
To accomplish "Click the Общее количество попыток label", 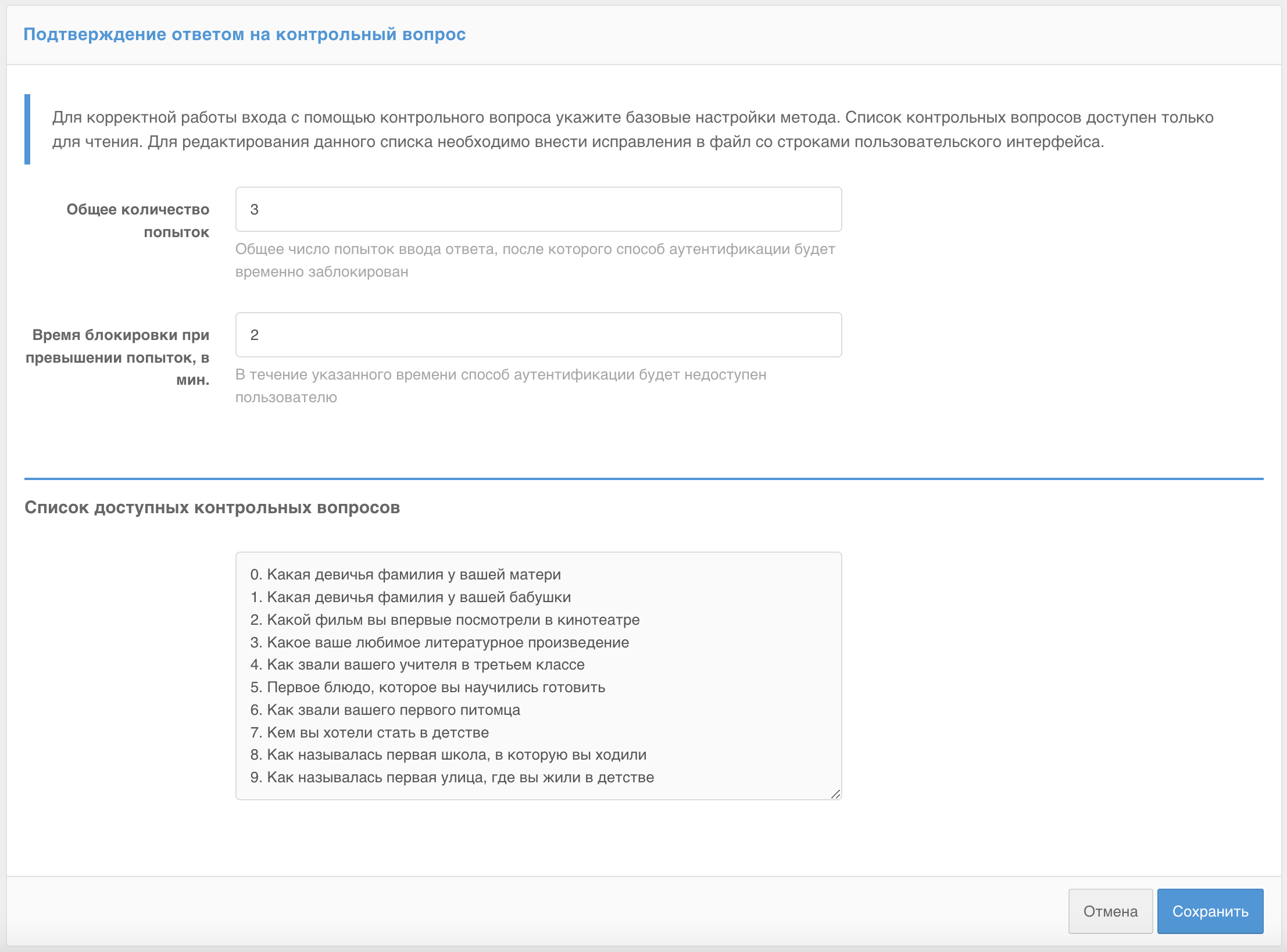I will coord(138,220).
